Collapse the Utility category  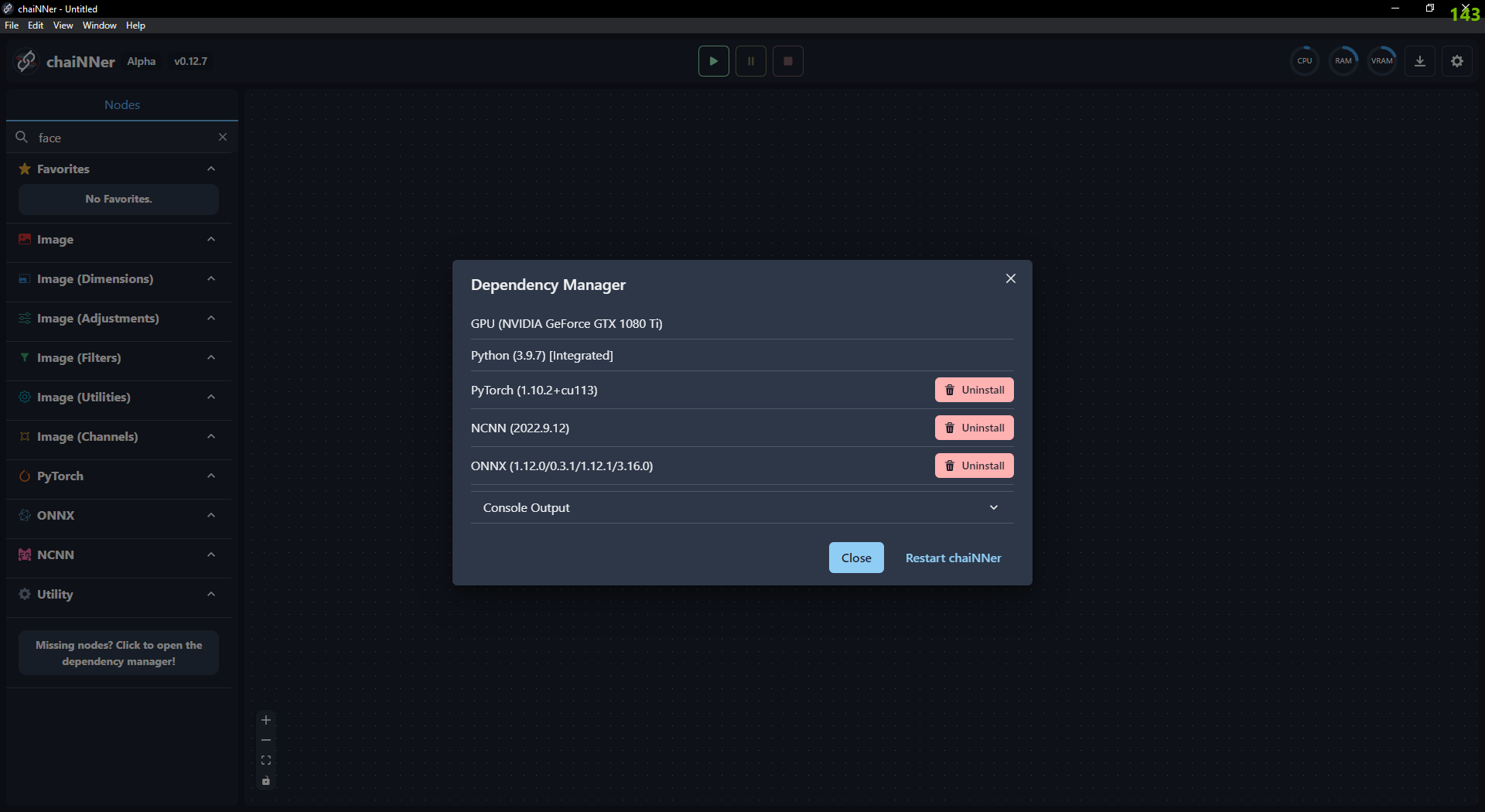click(x=211, y=594)
